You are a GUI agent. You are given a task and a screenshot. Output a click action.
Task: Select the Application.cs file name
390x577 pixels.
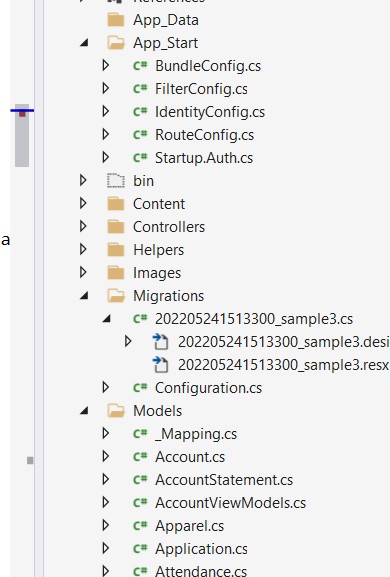tap(201, 549)
